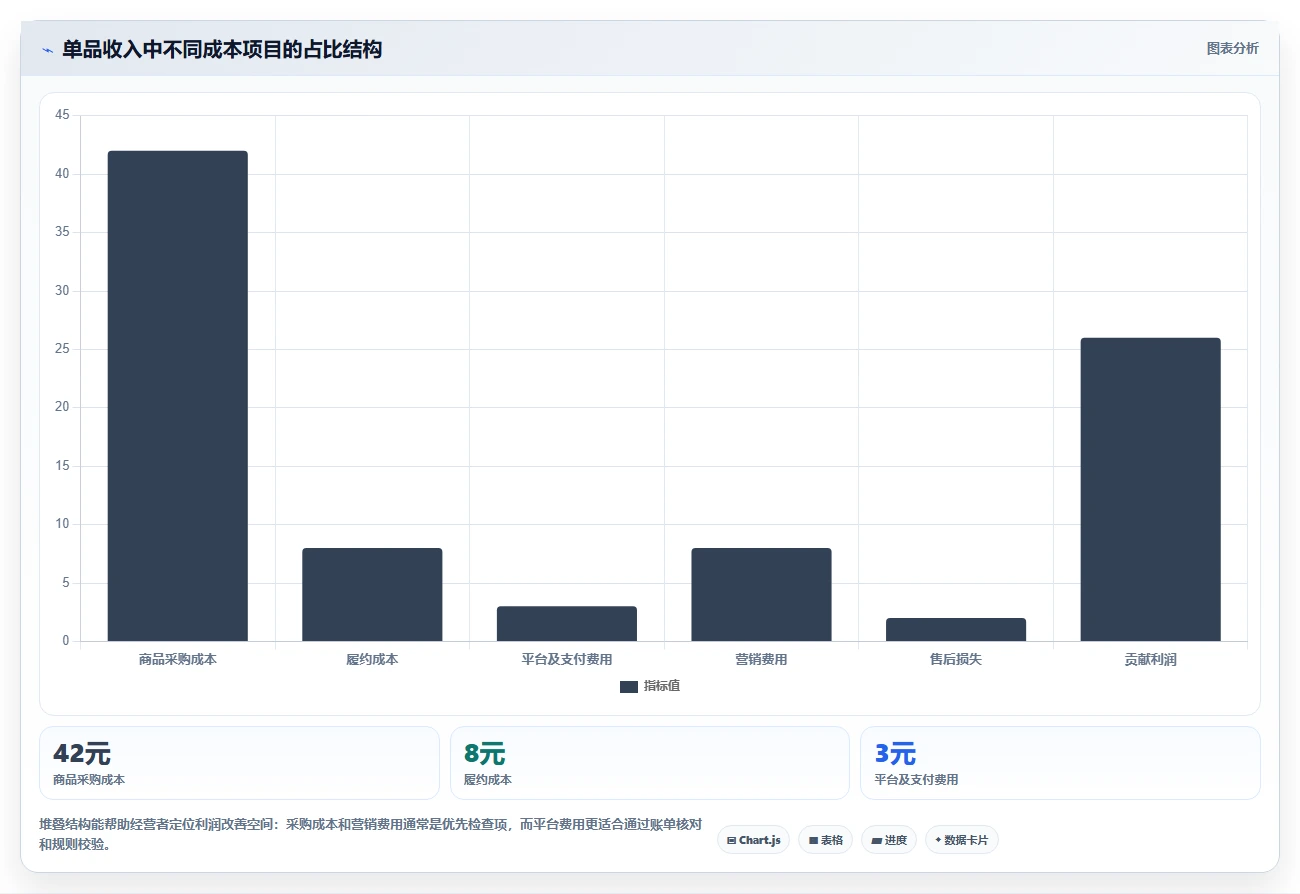
Task: Click the 售后损失 x-axis label
Action: coord(956,660)
